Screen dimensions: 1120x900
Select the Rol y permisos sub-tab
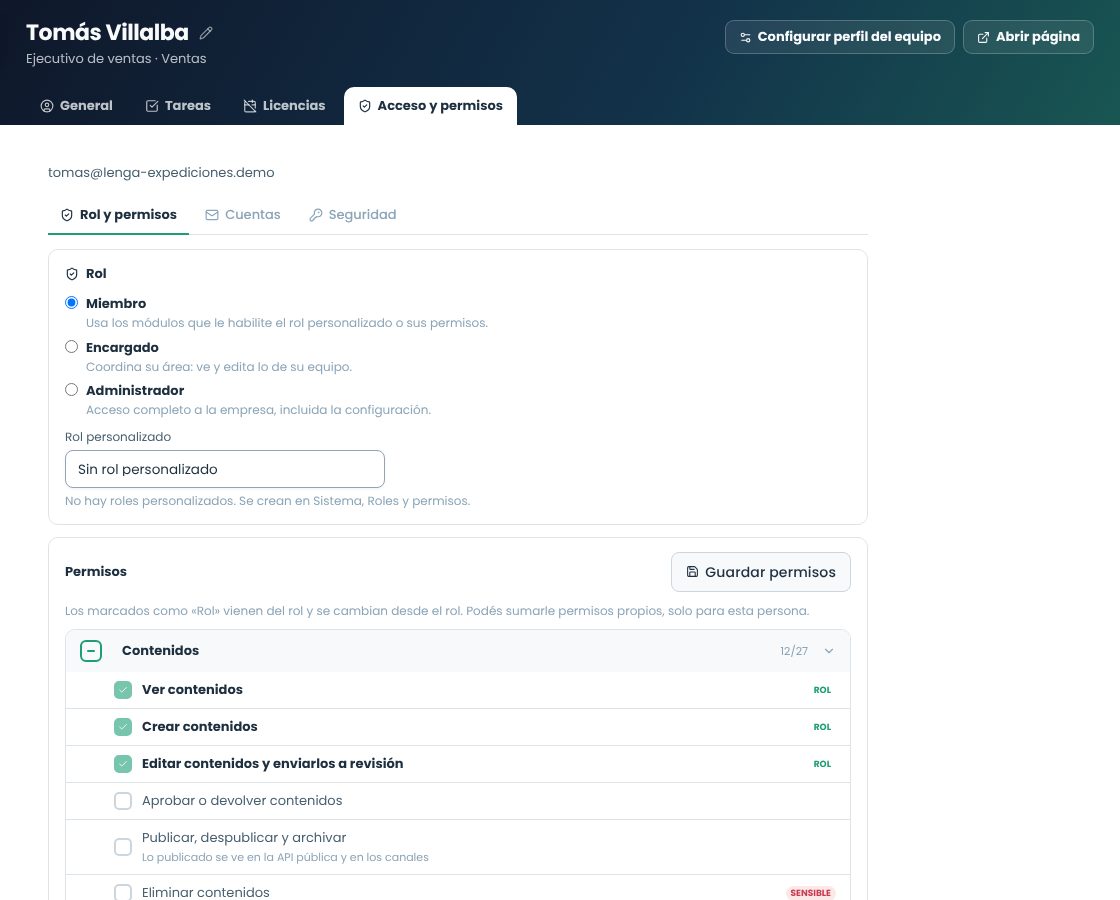pyautogui.click(x=119, y=215)
